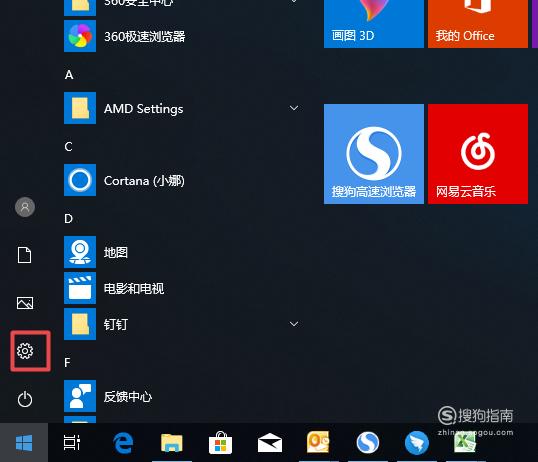Open Task View on the taskbar
The height and width of the screenshot is (462, 538).
tap(72, 442)
